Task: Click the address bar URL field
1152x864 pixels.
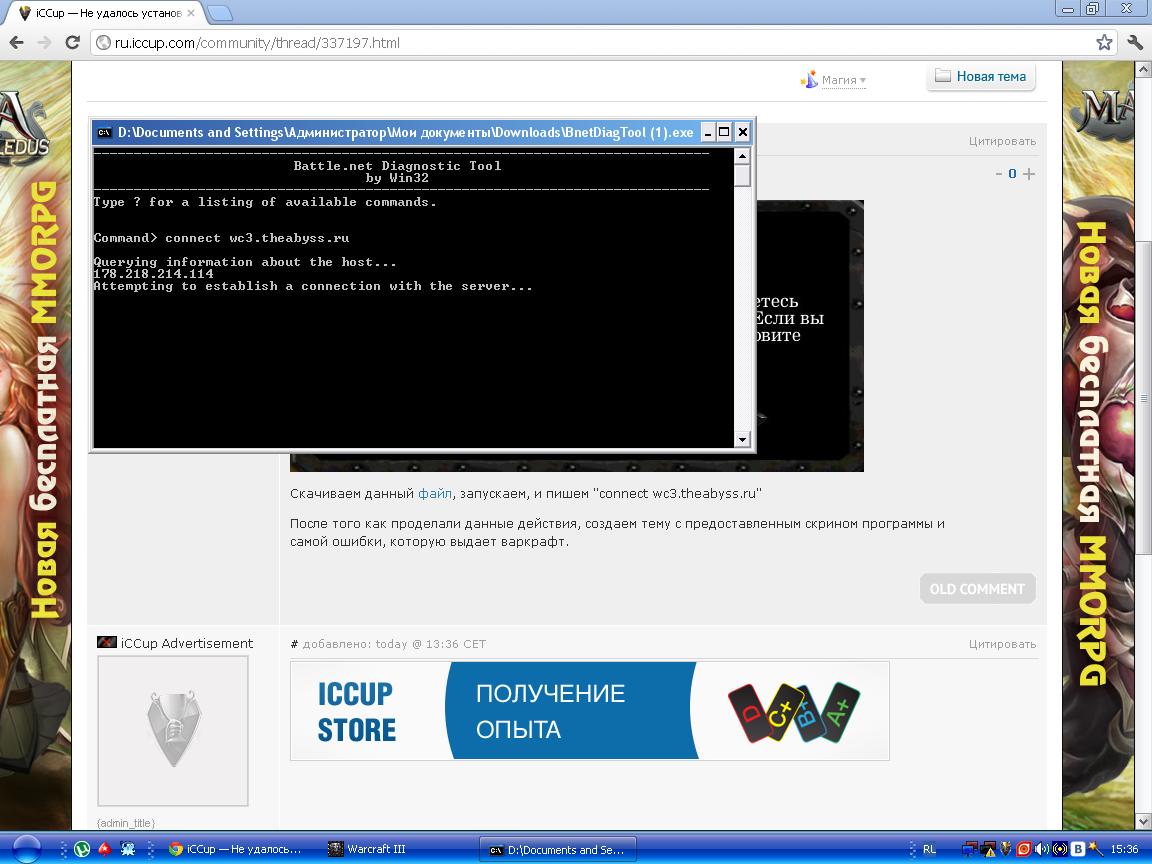Action: tap(602, 43)
